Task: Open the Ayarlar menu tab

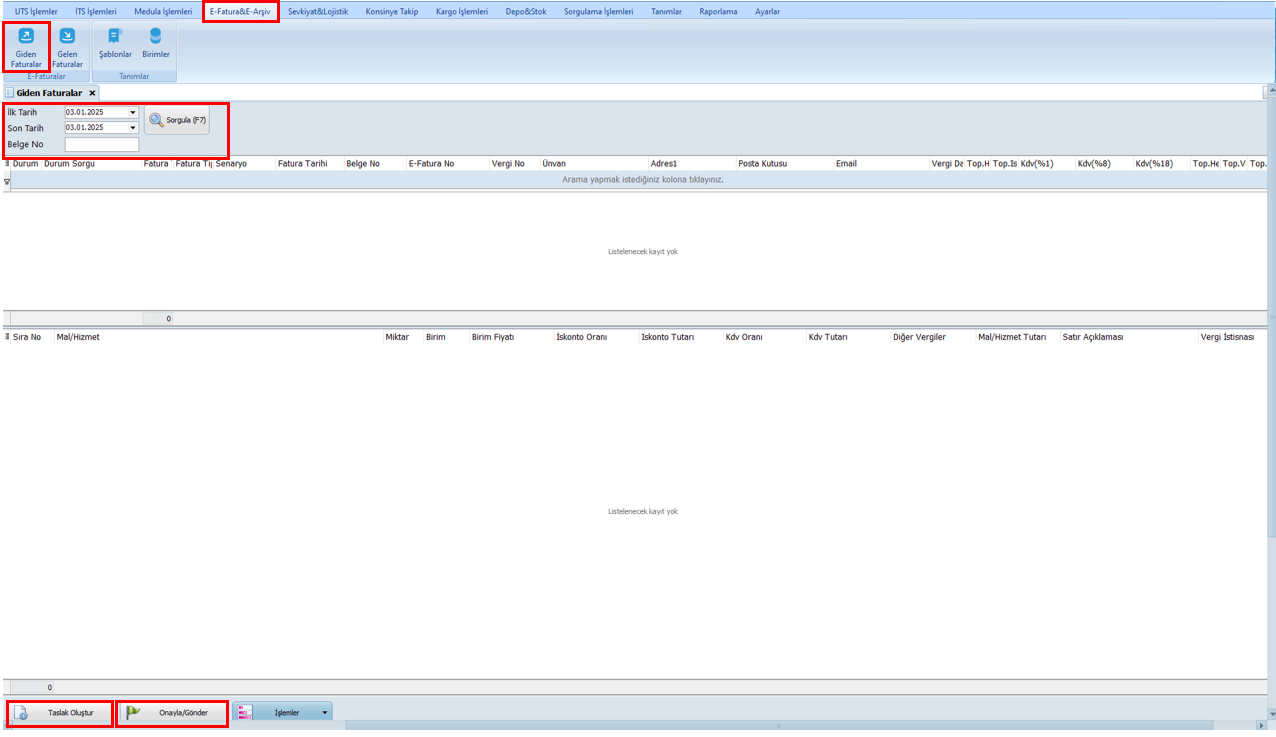Action: [x=767, y=12]
